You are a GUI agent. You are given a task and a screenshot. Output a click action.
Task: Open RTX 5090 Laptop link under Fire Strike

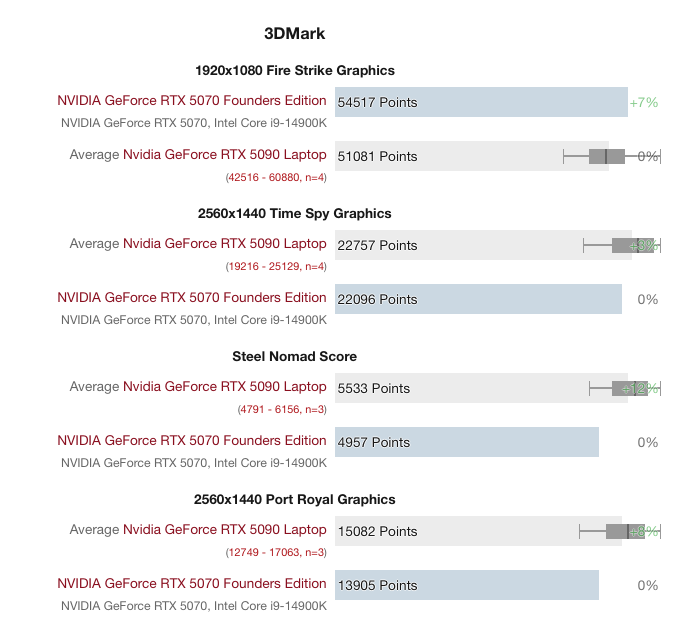(x=224, y=155)
